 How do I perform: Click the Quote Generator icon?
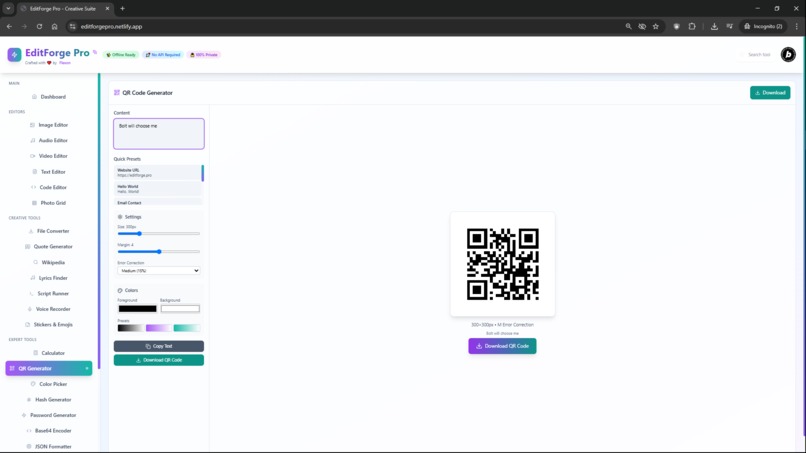click(28, 247)
